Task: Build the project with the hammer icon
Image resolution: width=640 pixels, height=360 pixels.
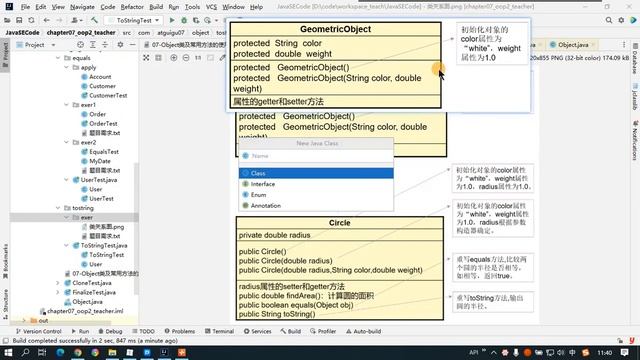Action: click(94, 20)
